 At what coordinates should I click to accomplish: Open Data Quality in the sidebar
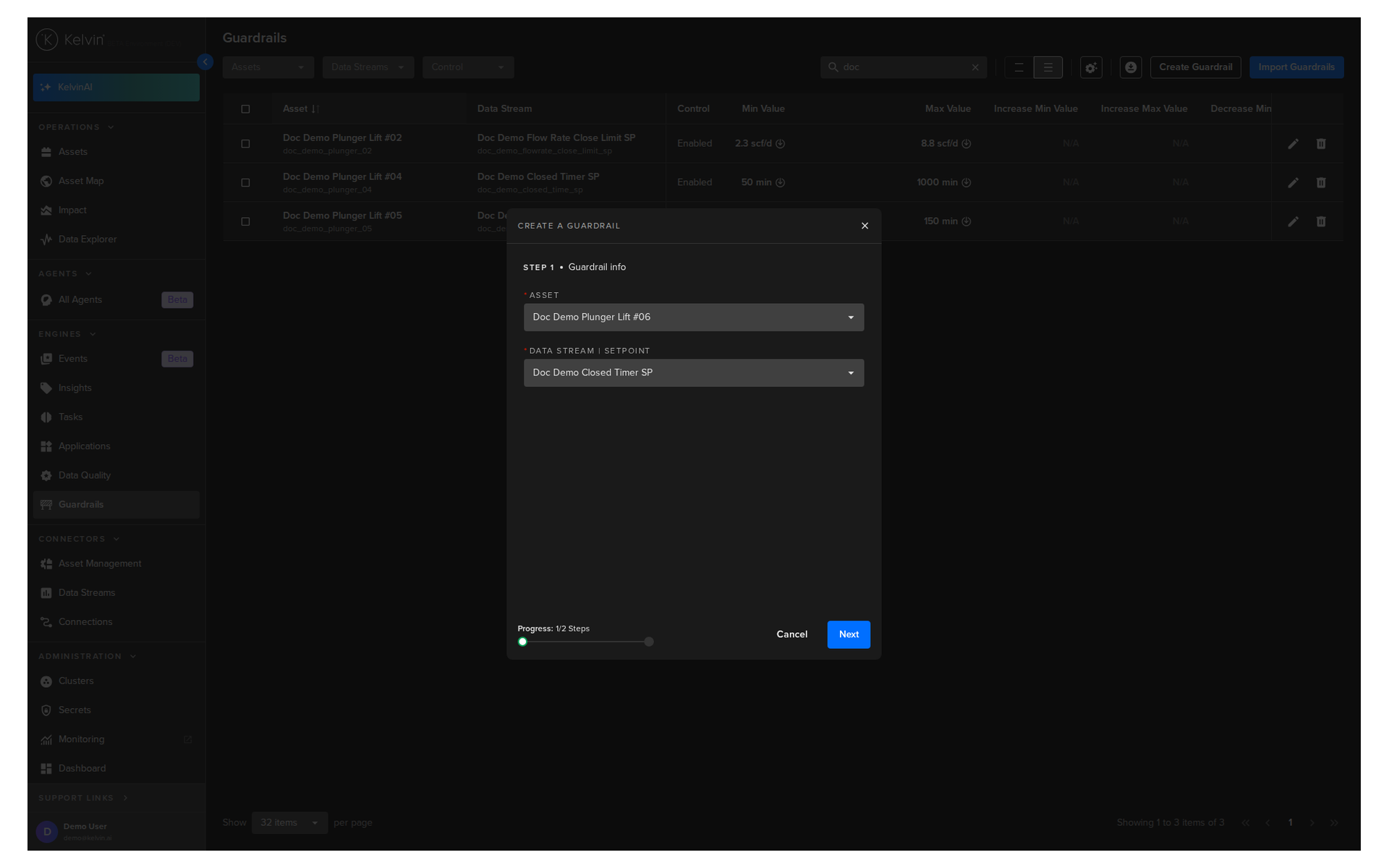(x=116, y=476)
